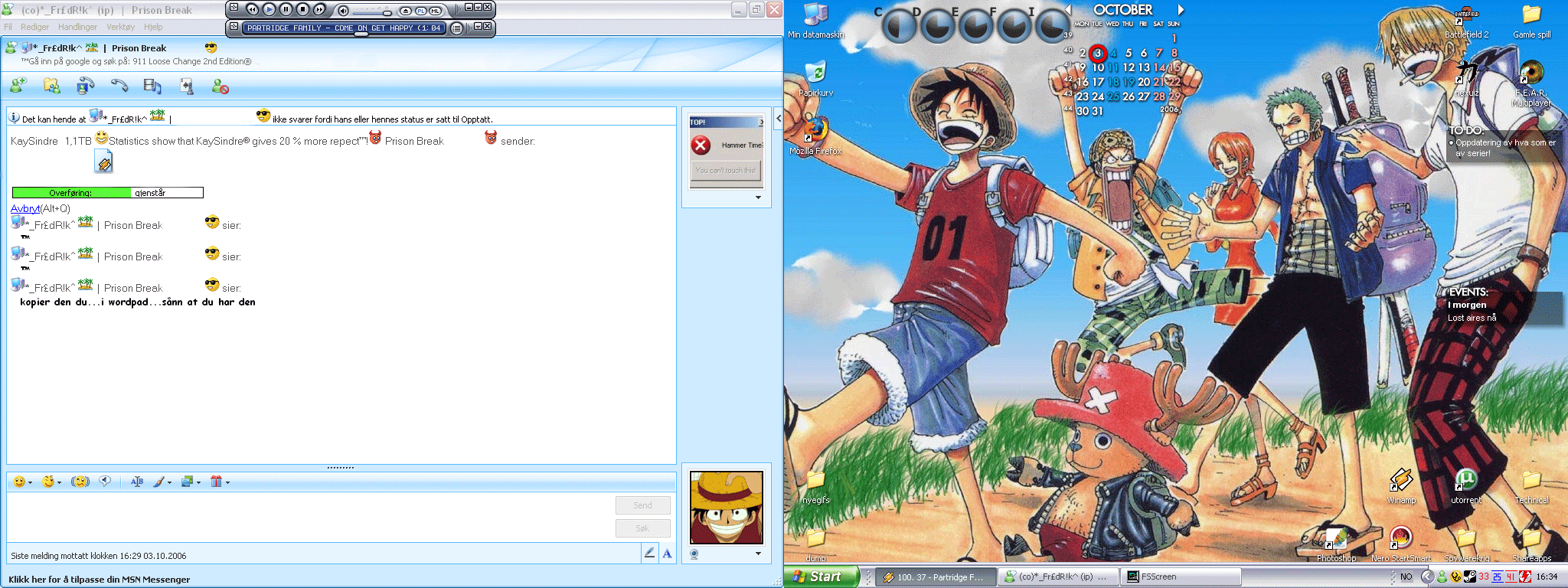Open the Rediger menu
Image resolution: width=1568 pixels, height=588 pixels.
(x=34, y=27)
